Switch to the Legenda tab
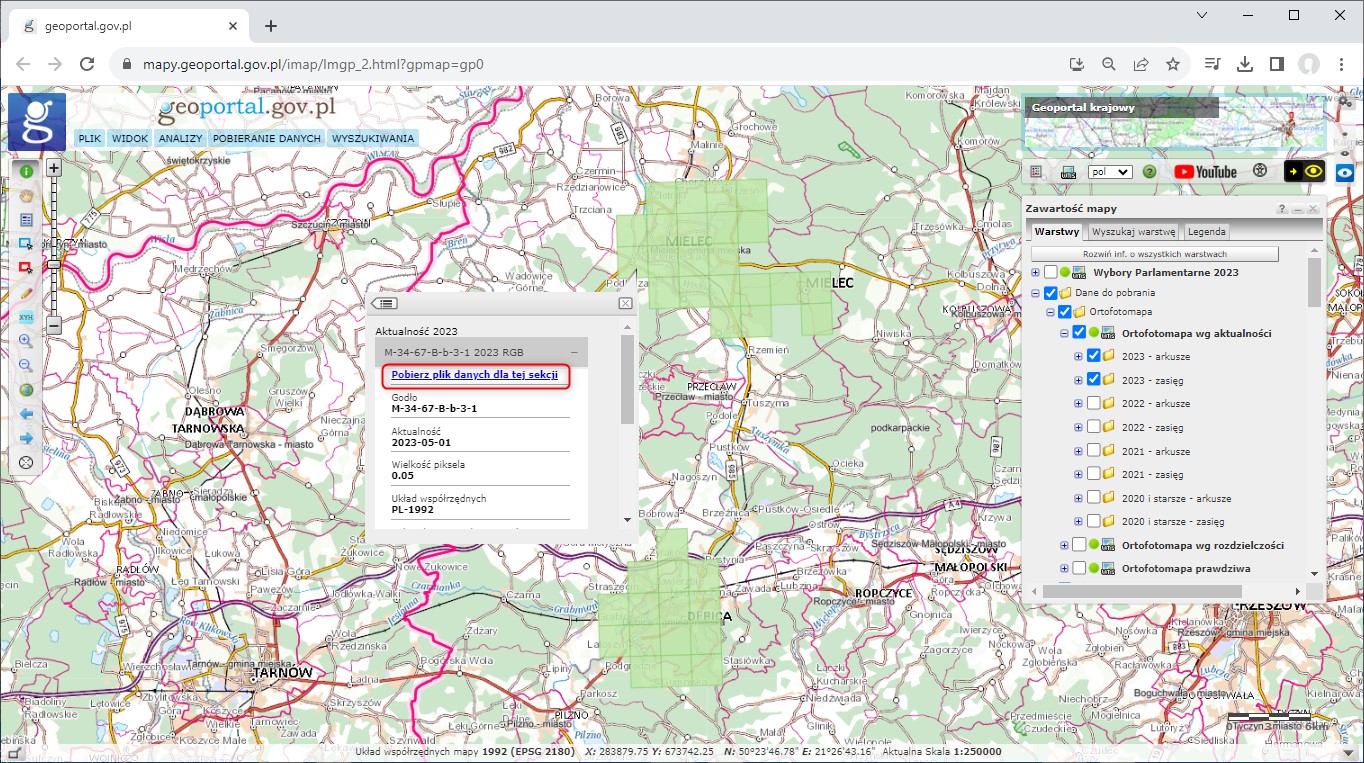Image resolution: width=1364 pixels, height=763 pixels. pos(1206,232)
